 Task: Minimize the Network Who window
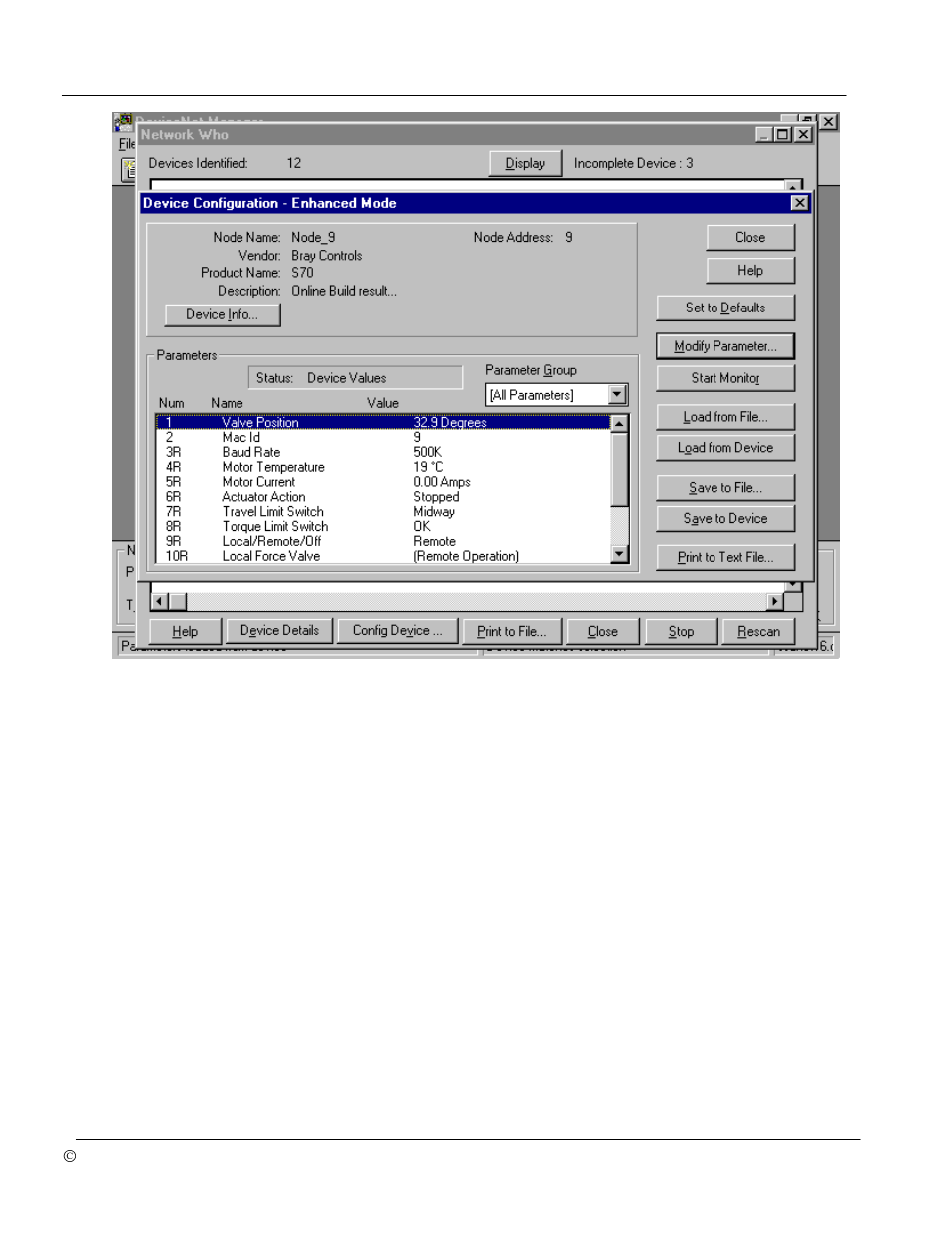tap(763, 134)
